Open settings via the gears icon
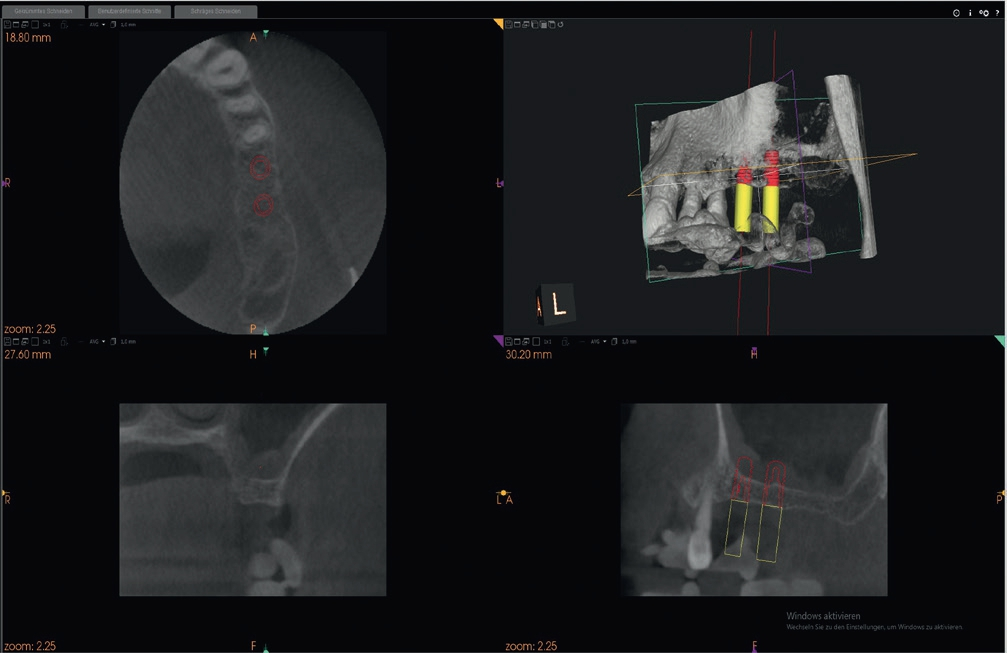 point(983,13)
